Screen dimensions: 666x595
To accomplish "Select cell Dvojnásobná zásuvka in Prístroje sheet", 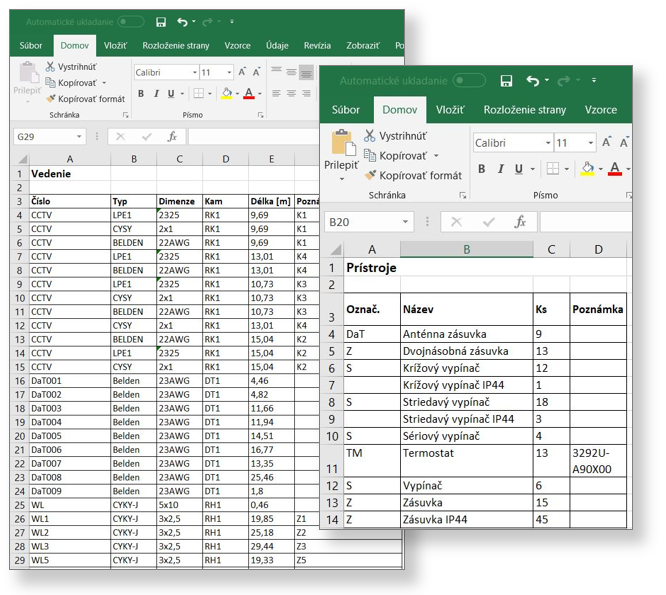I will (x=466, y=351).
